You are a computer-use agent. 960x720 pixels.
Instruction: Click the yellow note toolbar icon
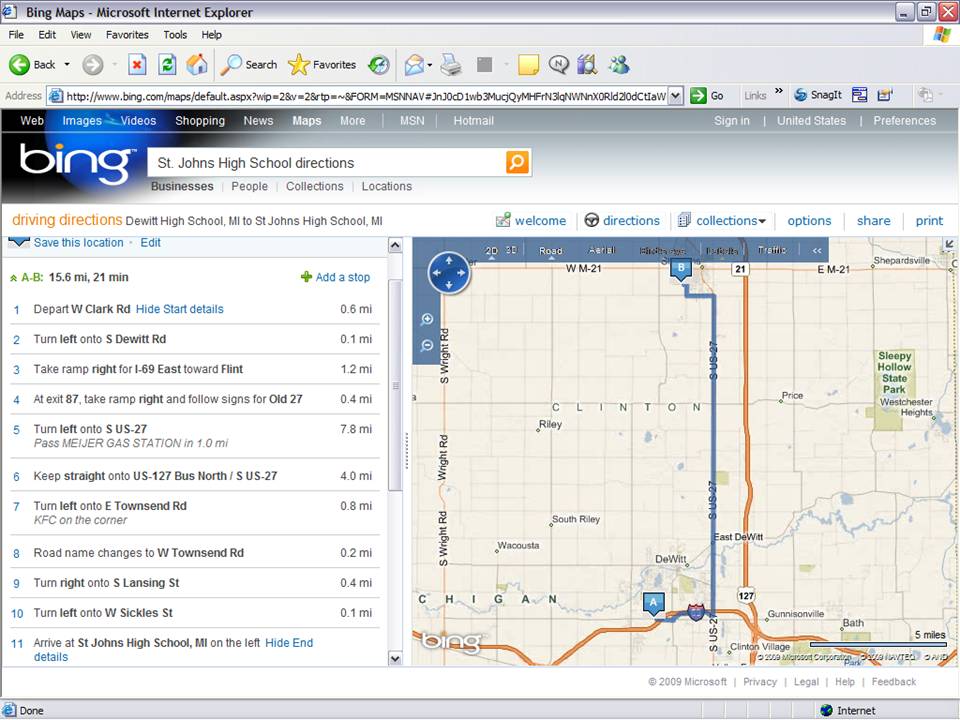coord(528,64)
